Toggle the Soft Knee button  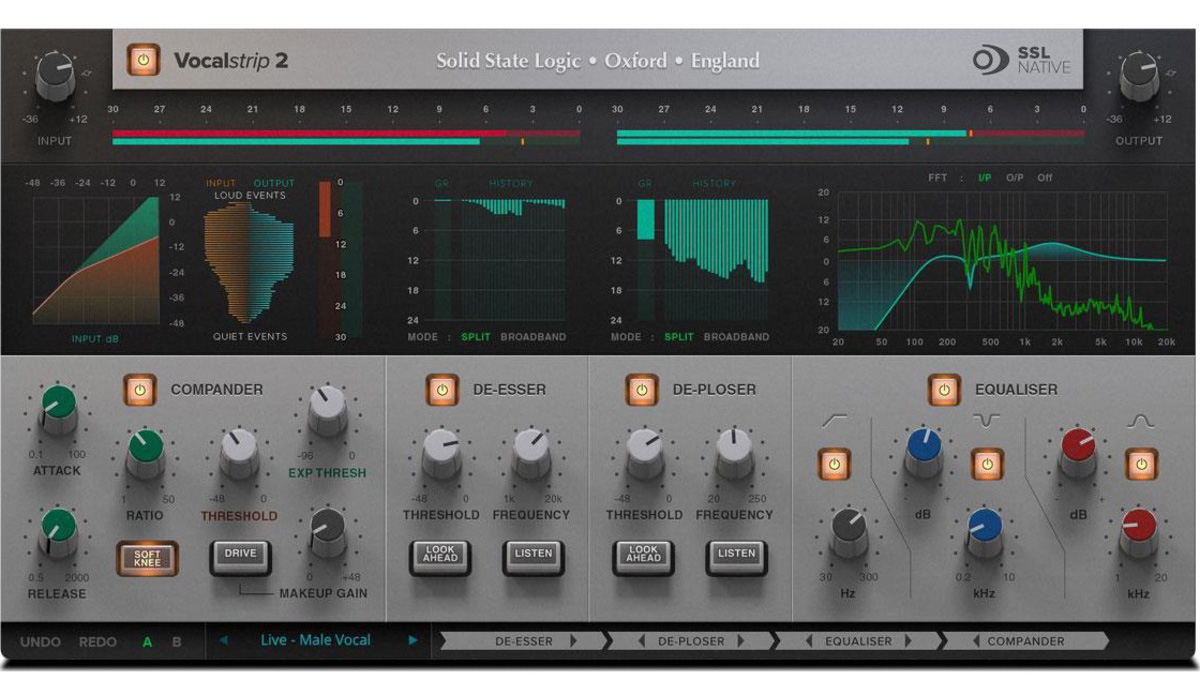(147, 558)
